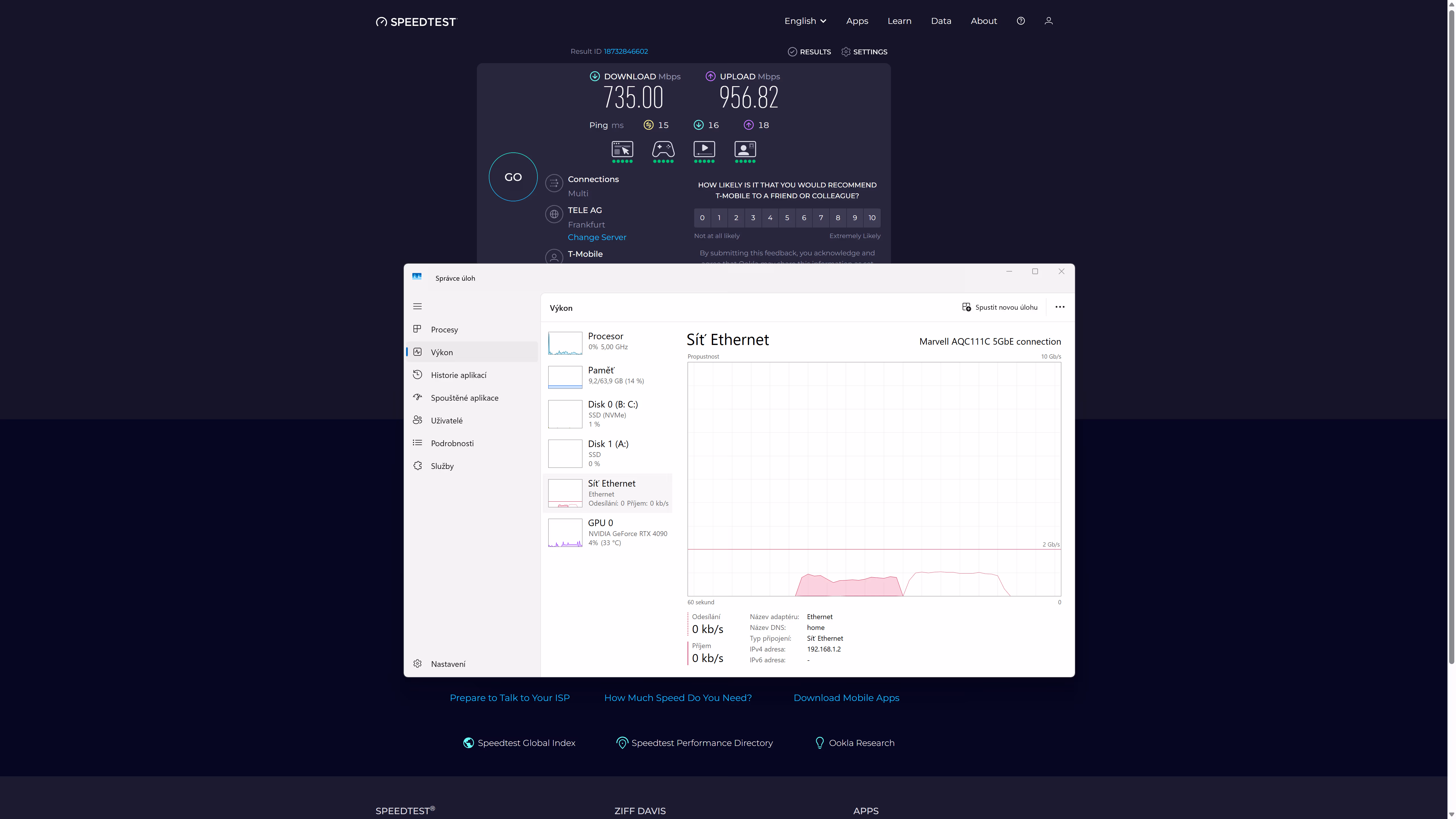Expand the English language dropdown
This screenshot has width=1456, height=819.
point(805,21)
